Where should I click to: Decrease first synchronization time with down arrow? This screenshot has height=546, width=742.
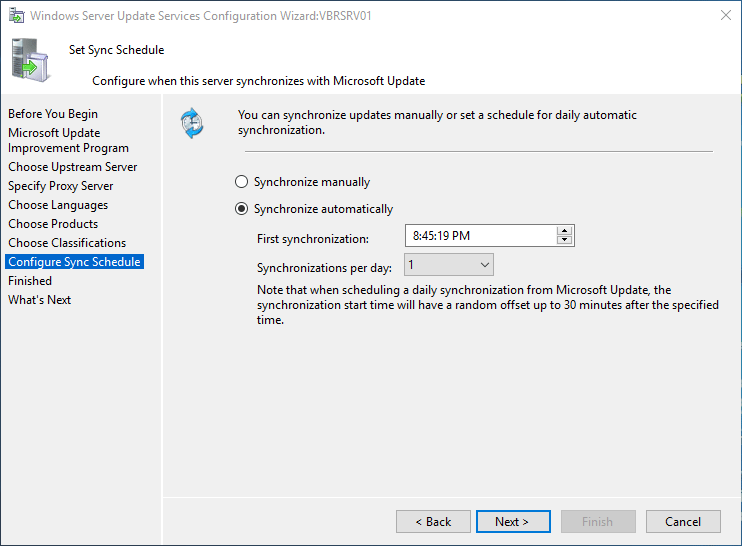565,241
